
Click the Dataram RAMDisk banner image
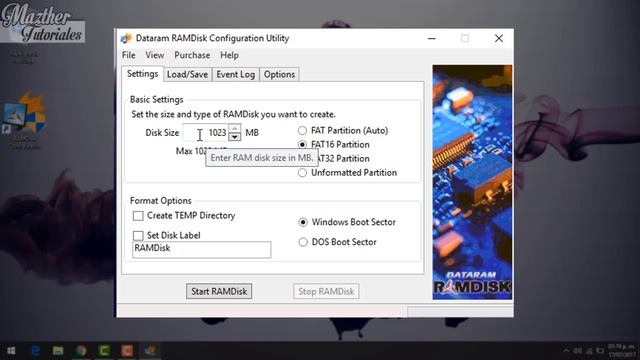[472, 182]
